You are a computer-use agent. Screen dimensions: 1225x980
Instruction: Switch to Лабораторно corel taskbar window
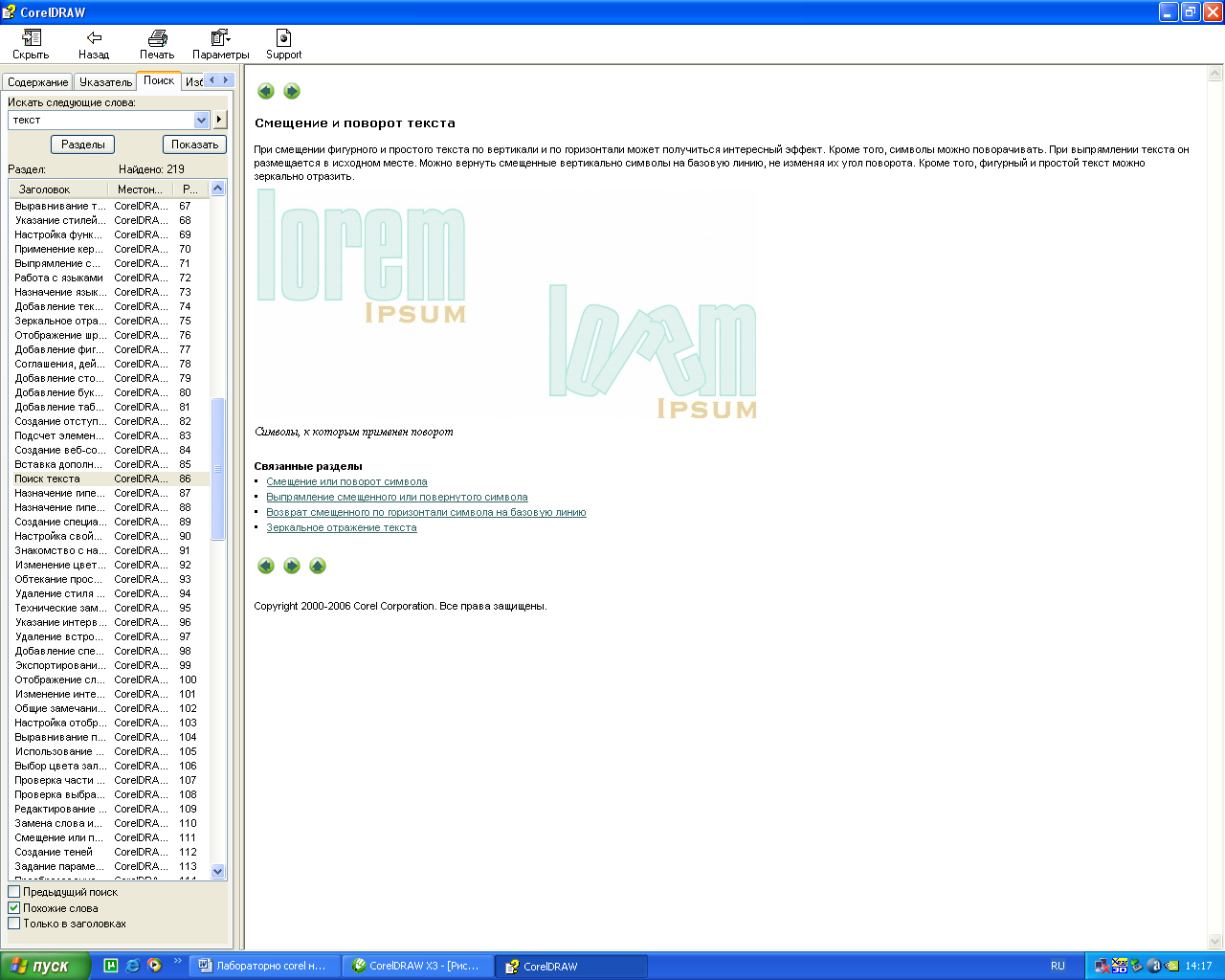[264, 966]
